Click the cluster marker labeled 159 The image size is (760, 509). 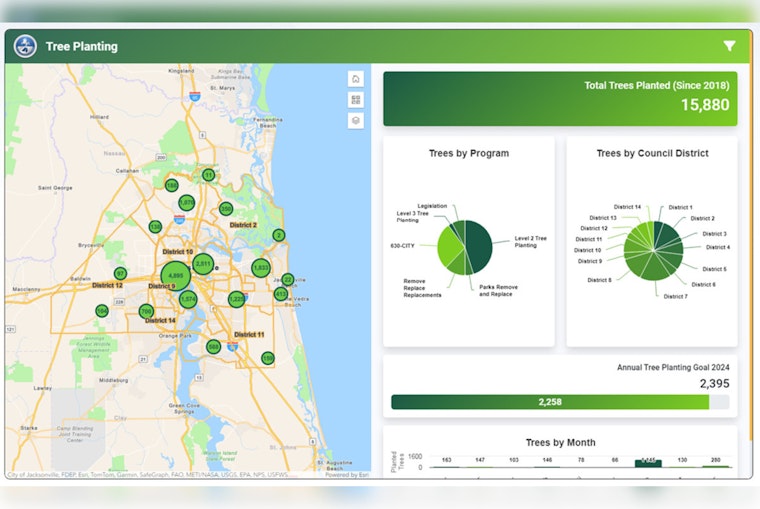tap(268, 358)
